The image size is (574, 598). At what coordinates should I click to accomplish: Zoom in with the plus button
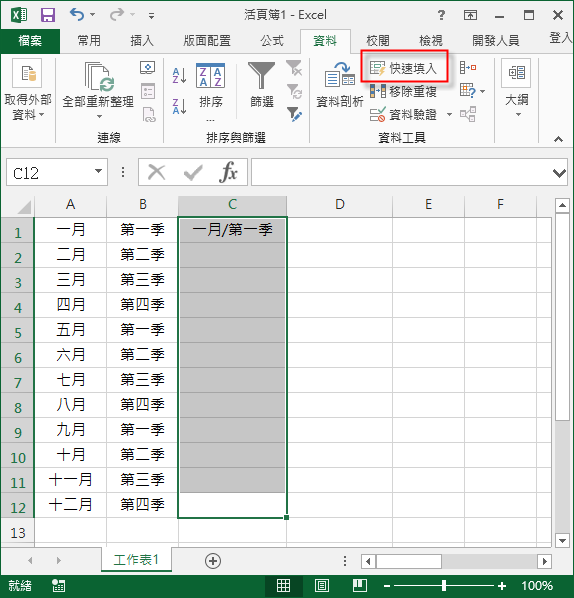click(502, 586)
